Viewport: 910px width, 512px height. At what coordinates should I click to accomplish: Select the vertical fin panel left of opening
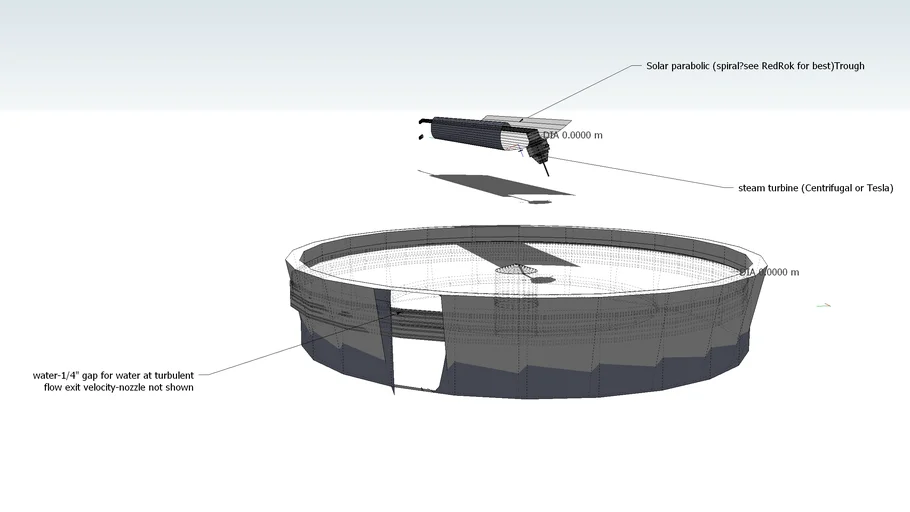click(383, 340)
